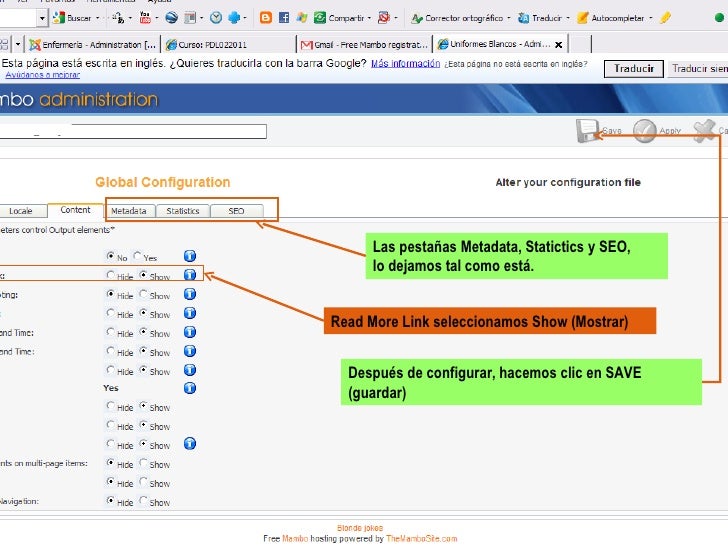Expand the Corrector ortográfico dropdown arrow

(x=509, y=18)
